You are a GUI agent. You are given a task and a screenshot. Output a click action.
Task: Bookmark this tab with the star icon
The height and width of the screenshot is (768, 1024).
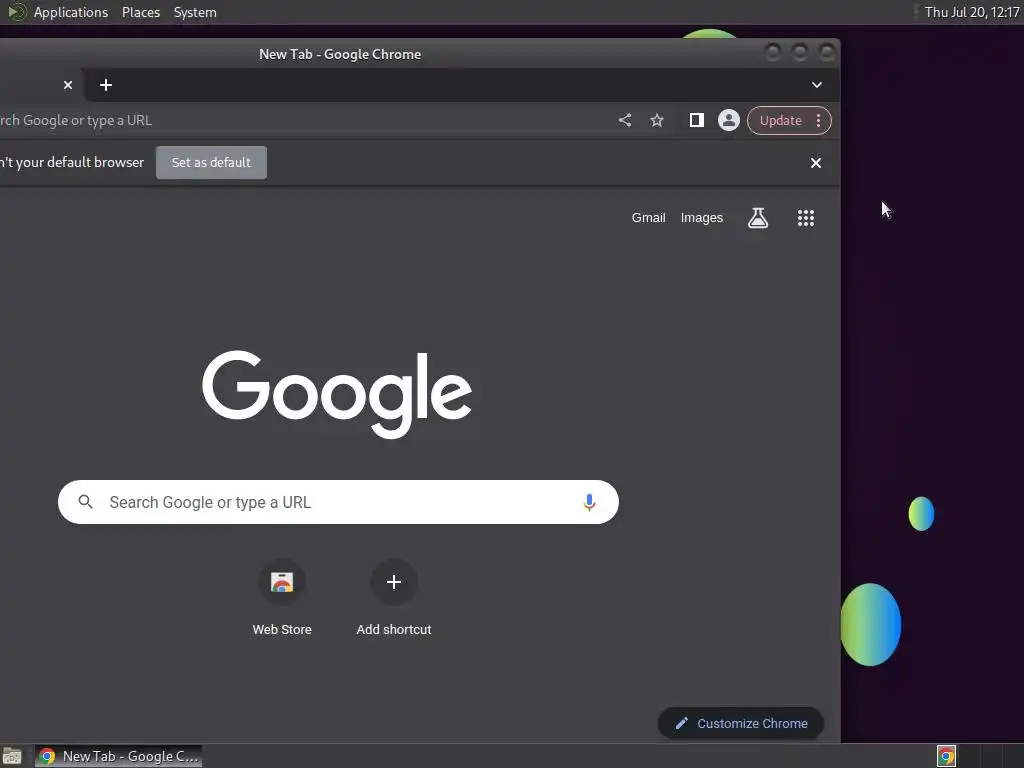657,120
